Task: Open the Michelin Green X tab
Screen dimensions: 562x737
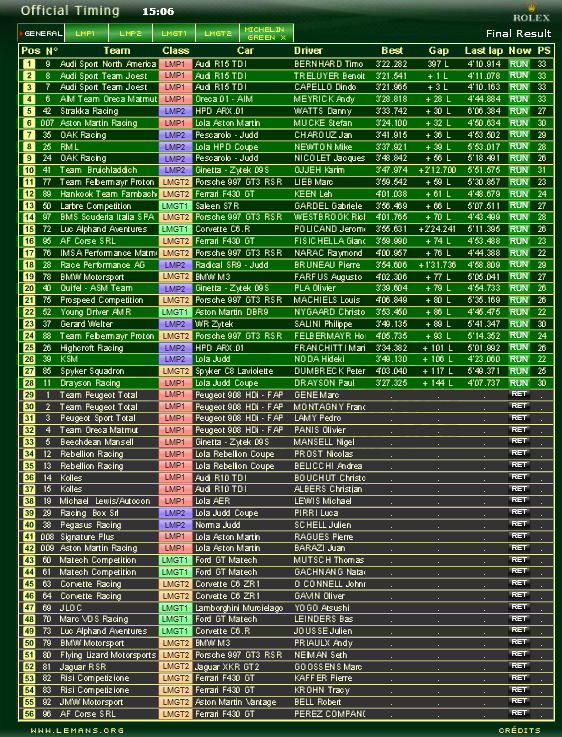Action: (266, 33)
